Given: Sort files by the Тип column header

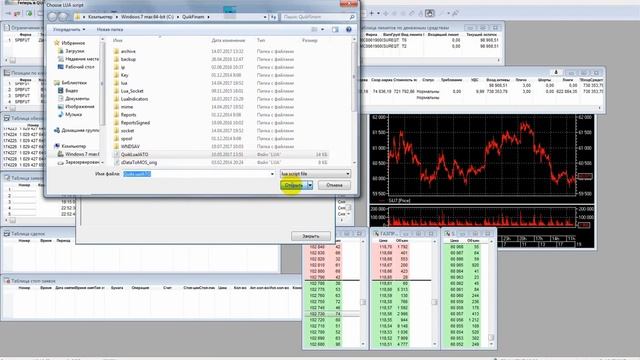Looking at the screenshot, I should pos(261,40).
